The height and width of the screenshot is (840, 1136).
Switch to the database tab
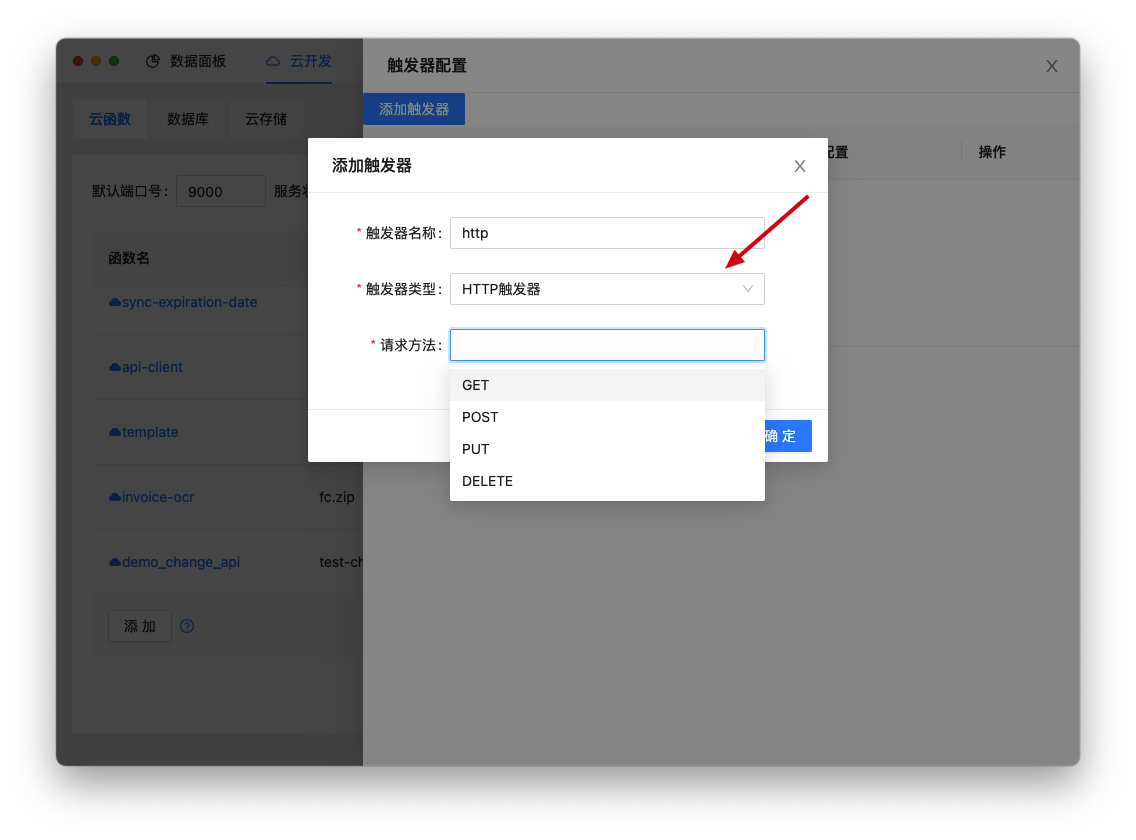point(188,119)
